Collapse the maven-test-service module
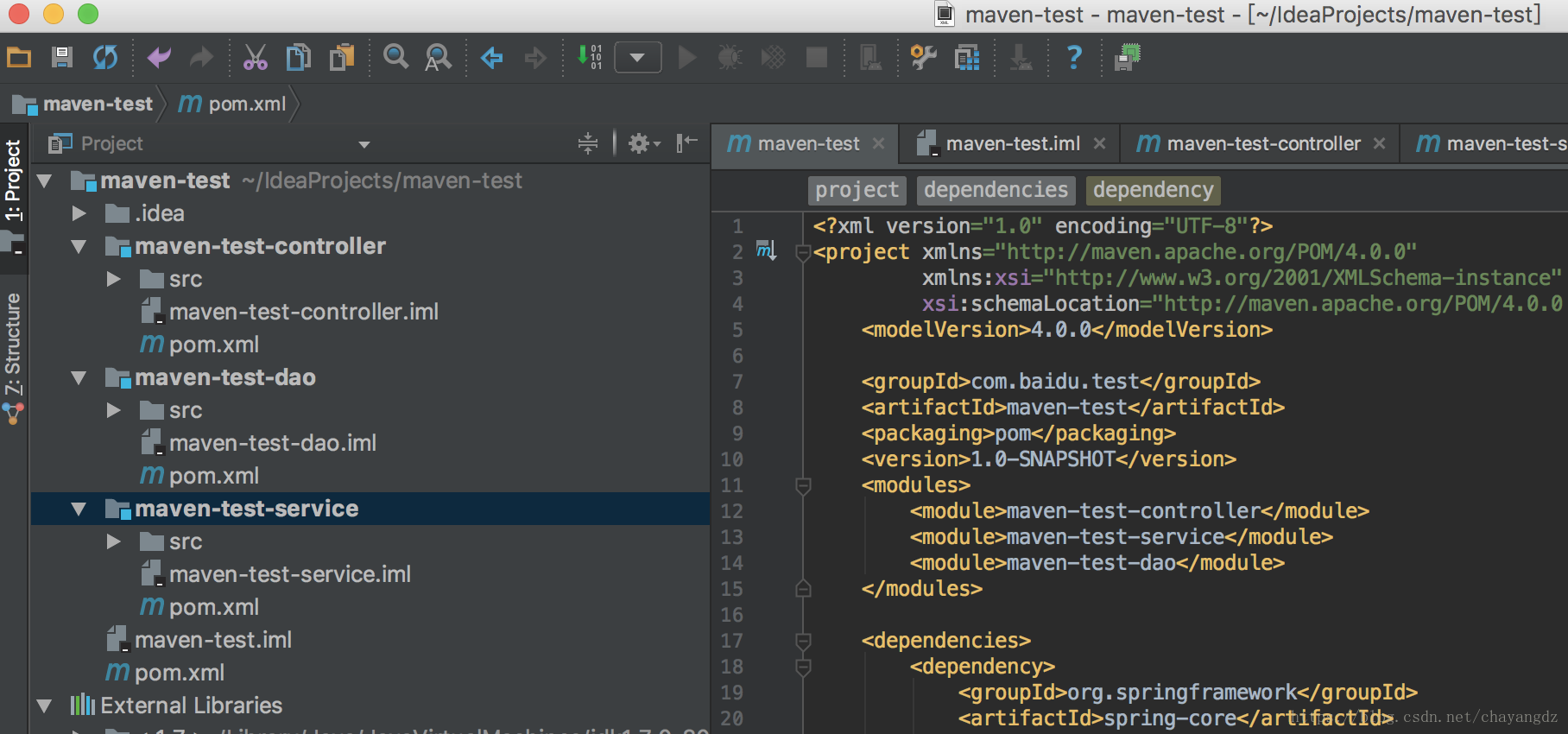Screen dimensions: 1568x734 pos(79,509)
